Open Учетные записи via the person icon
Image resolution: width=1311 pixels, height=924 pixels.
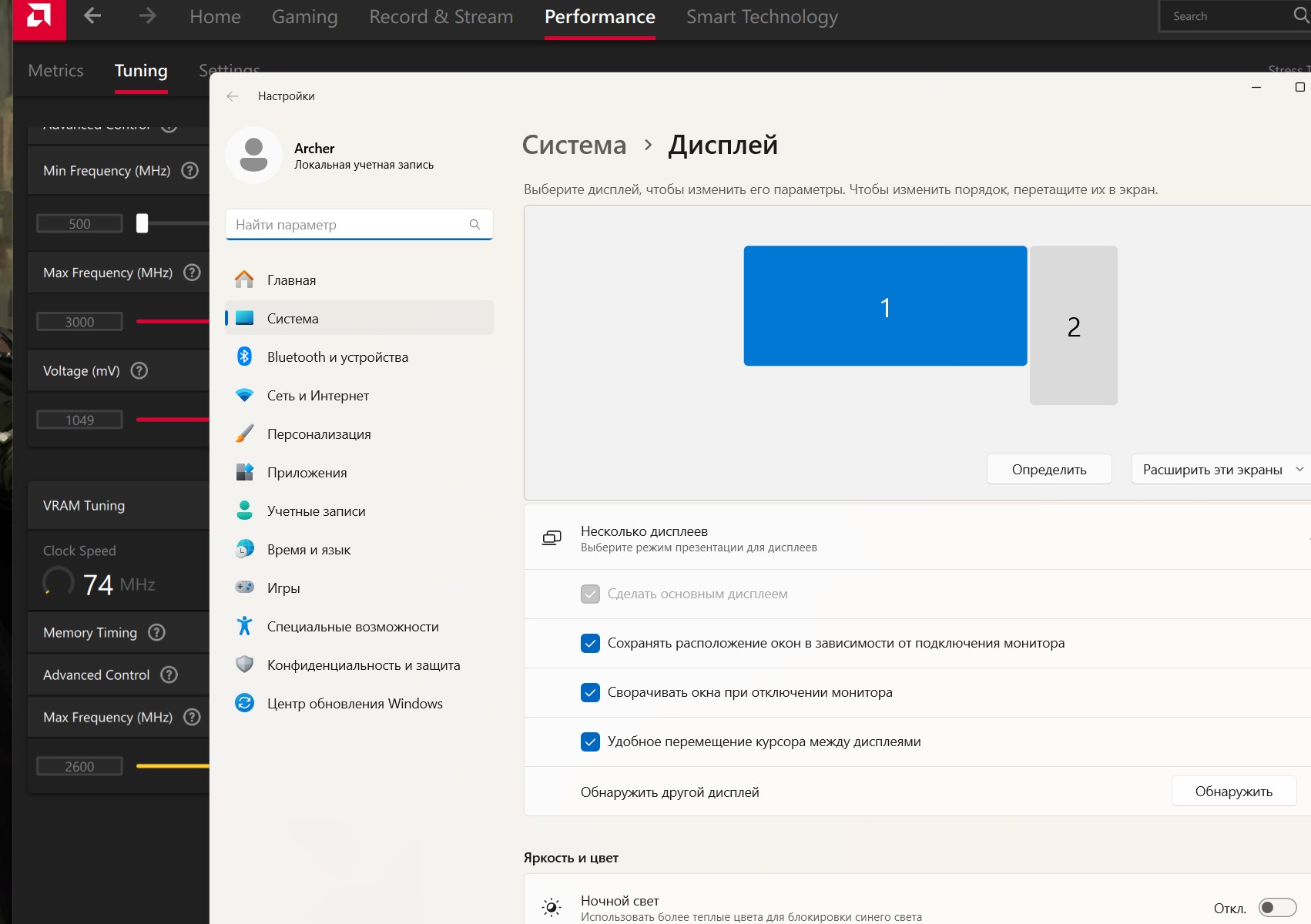(244, 511)
